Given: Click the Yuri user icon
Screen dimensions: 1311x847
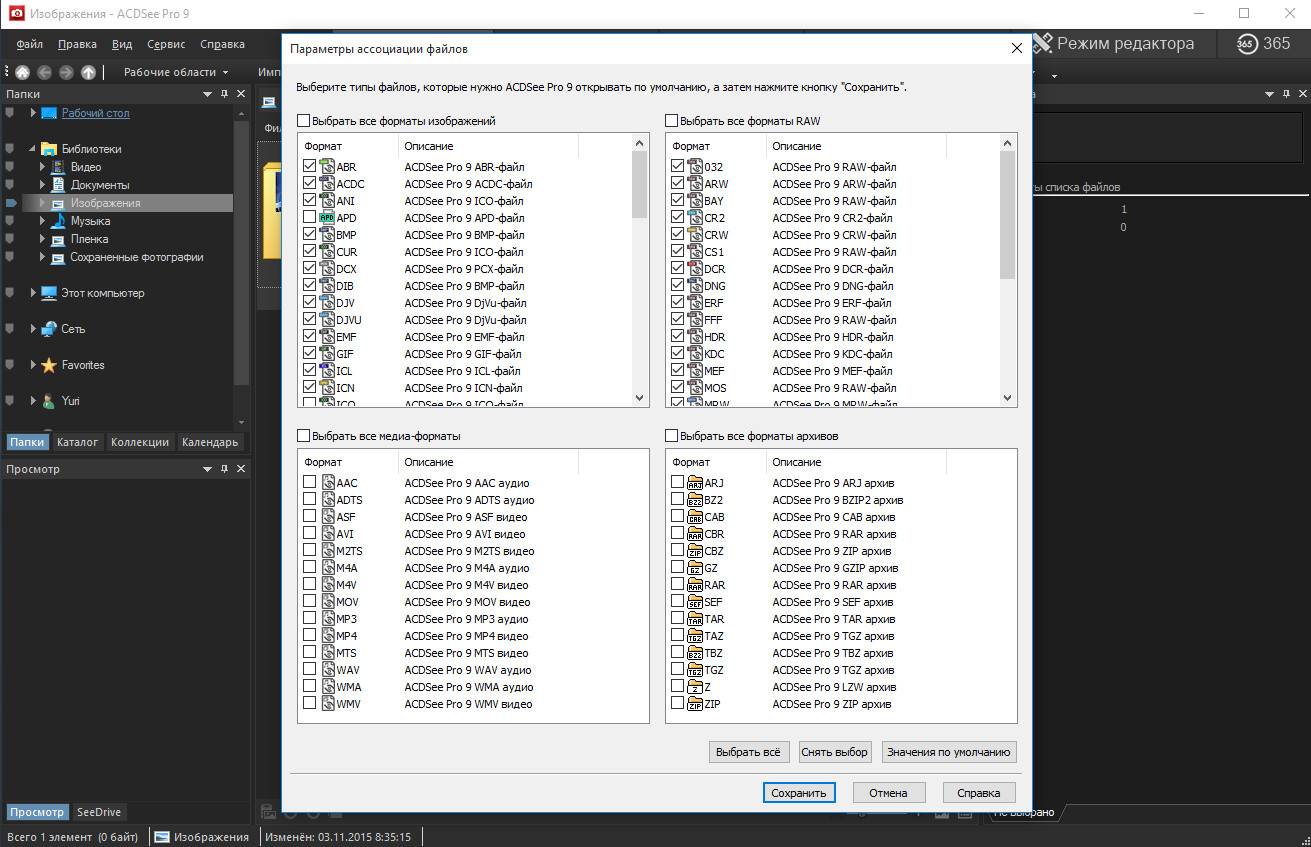Looking at the screenshot, I should tap(49, 401).
